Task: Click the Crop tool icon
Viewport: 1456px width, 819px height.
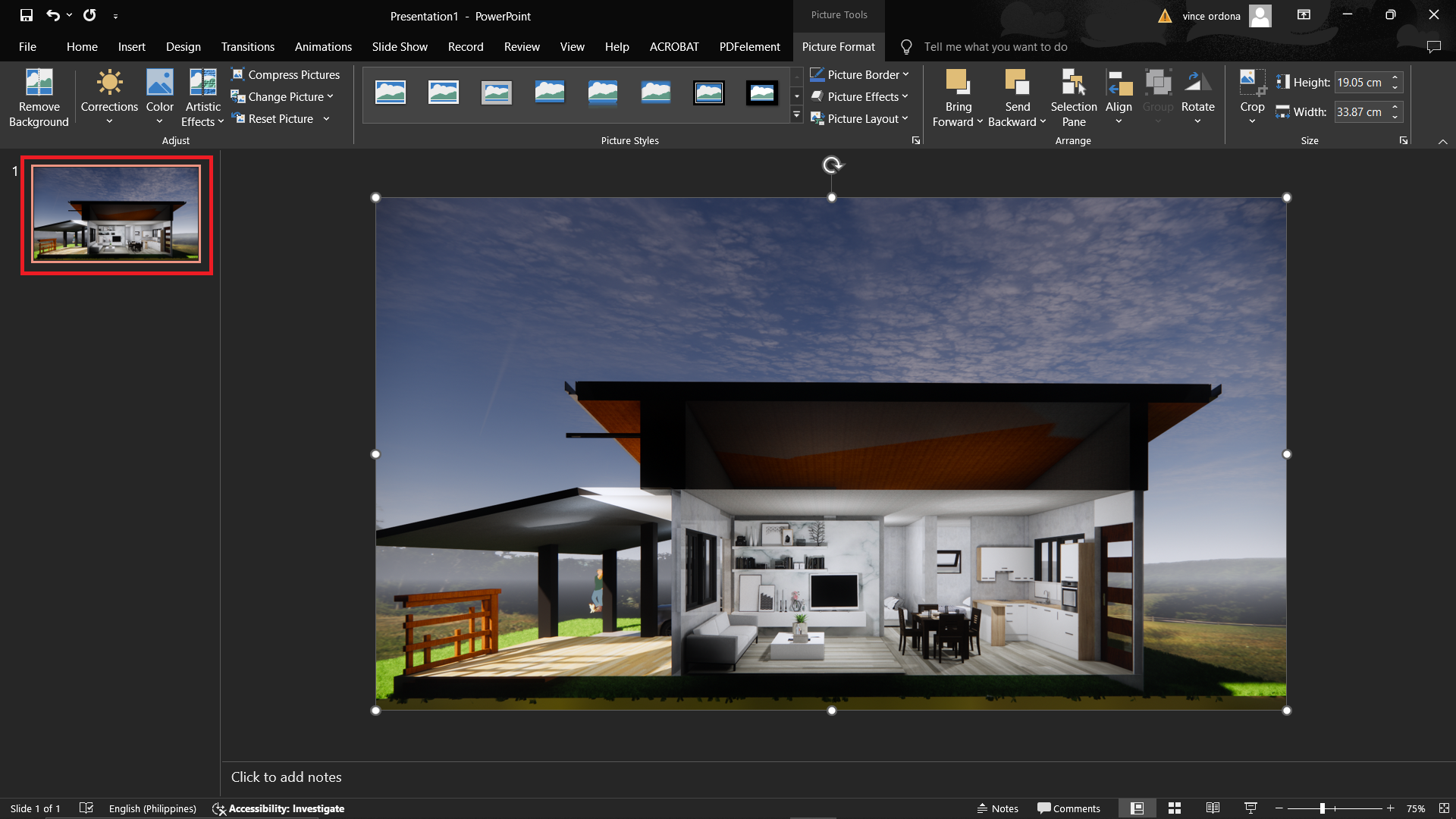Action: 1252,82
